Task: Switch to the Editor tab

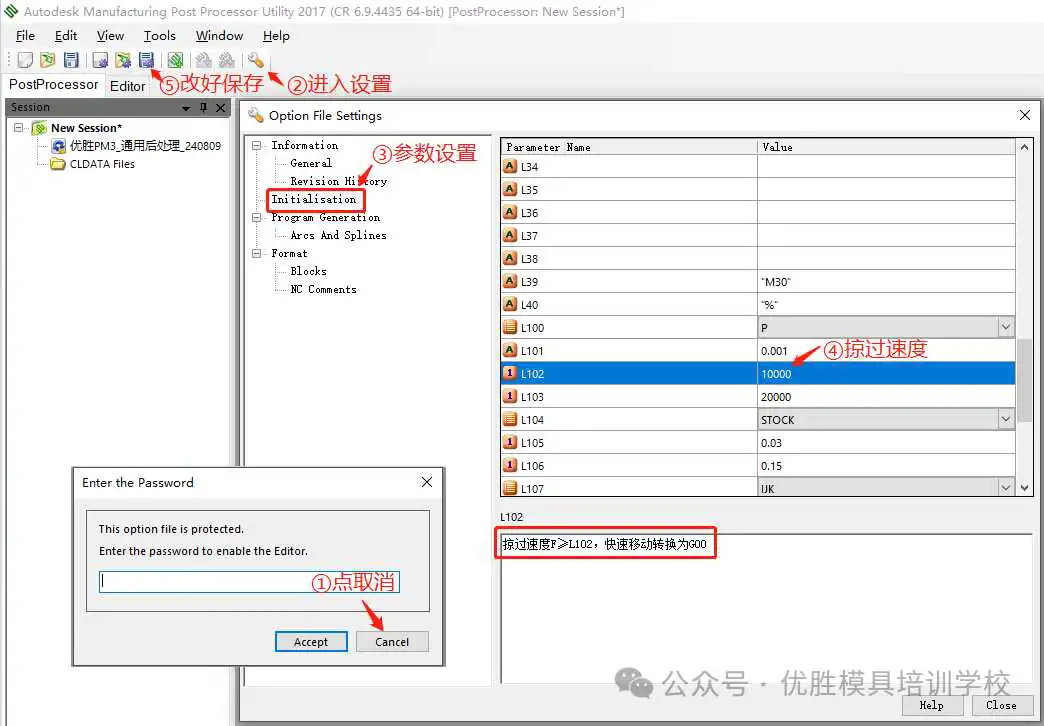Action: [127, 86]
